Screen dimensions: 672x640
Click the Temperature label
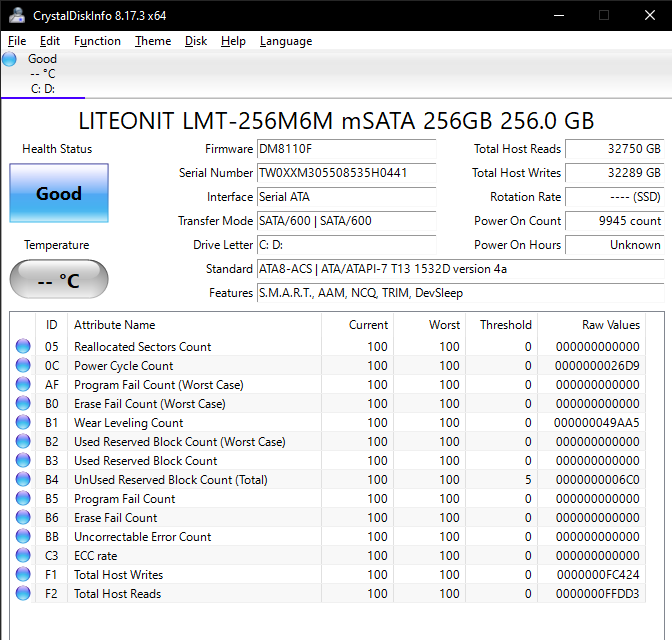tap(57, 245)
